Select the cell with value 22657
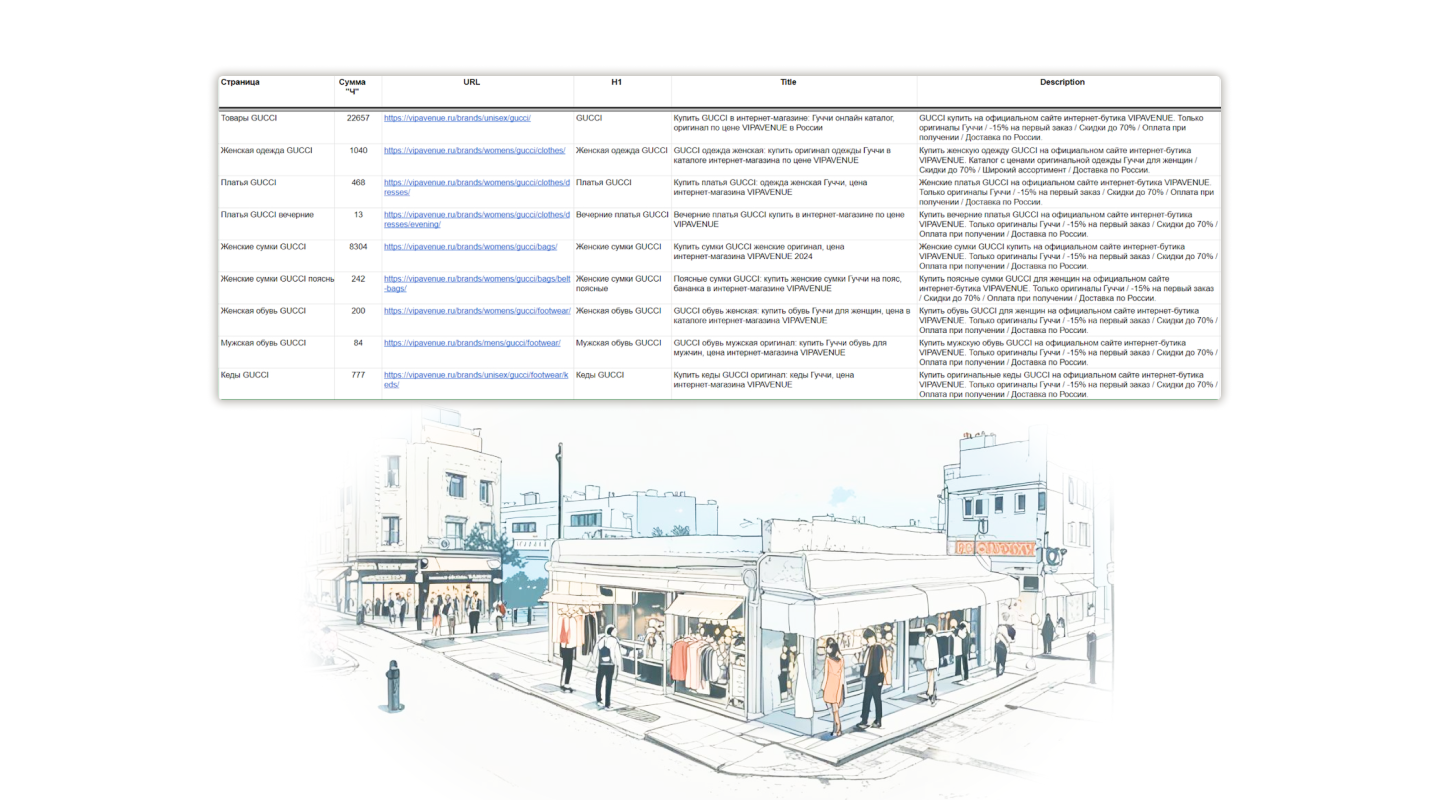Screen dimensions: 1440x800 [358, 118]
